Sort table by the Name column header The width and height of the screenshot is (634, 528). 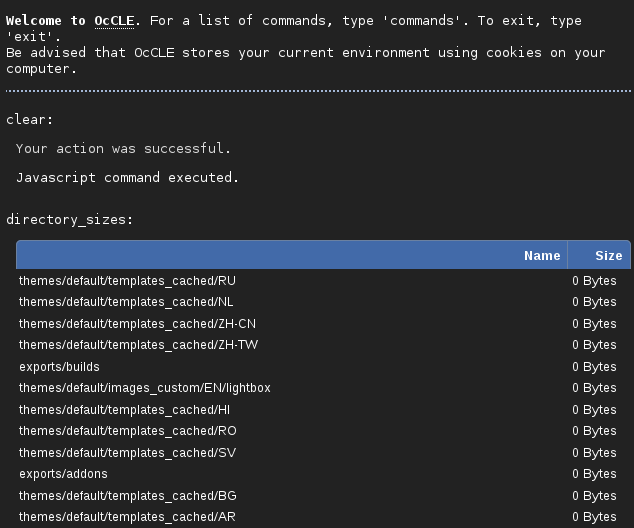coord(542,255)
